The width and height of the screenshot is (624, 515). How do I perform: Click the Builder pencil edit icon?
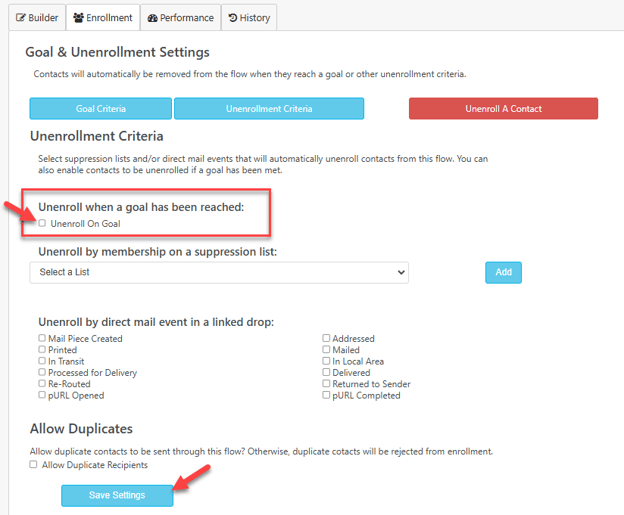[21, 18]
